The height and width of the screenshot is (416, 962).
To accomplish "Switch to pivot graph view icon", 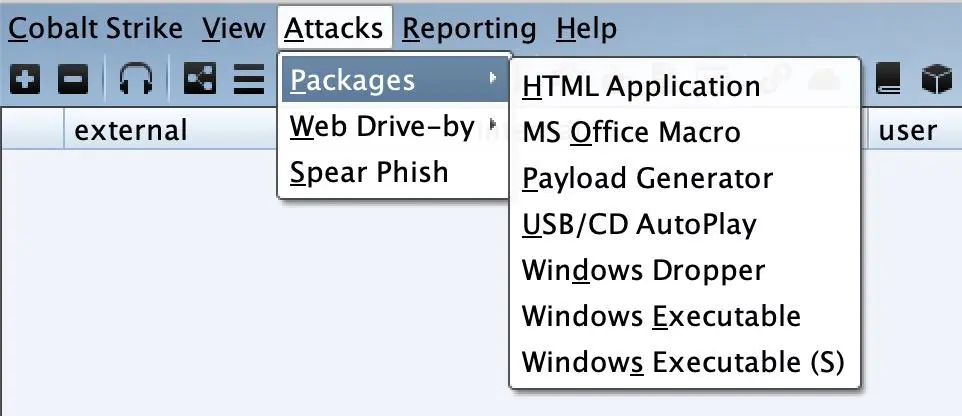I will tap(200, 79).
